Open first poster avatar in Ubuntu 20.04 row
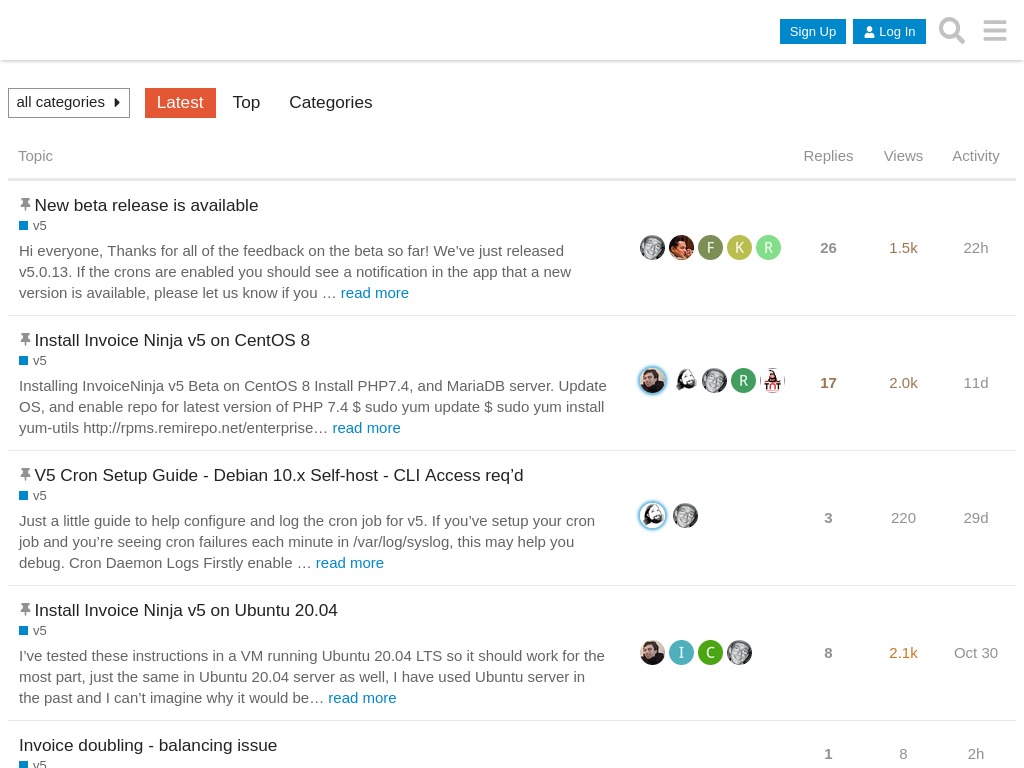Screen dimensions: 1024x768 (x=652, y=652)
